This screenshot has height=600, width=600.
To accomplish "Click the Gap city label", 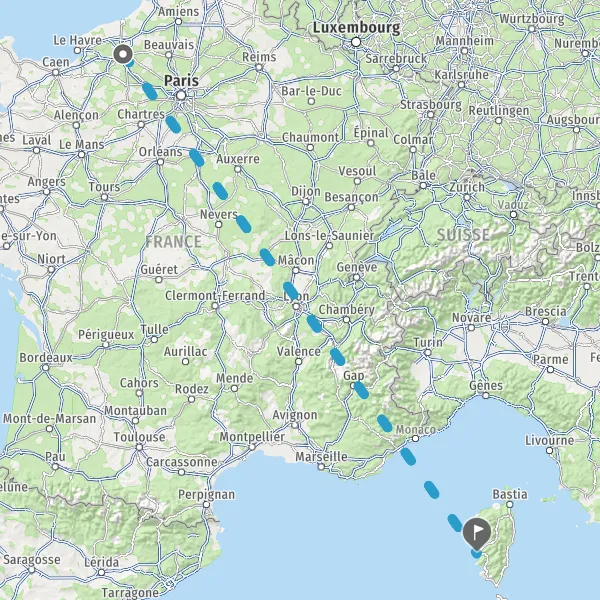I will coord(354,375).
